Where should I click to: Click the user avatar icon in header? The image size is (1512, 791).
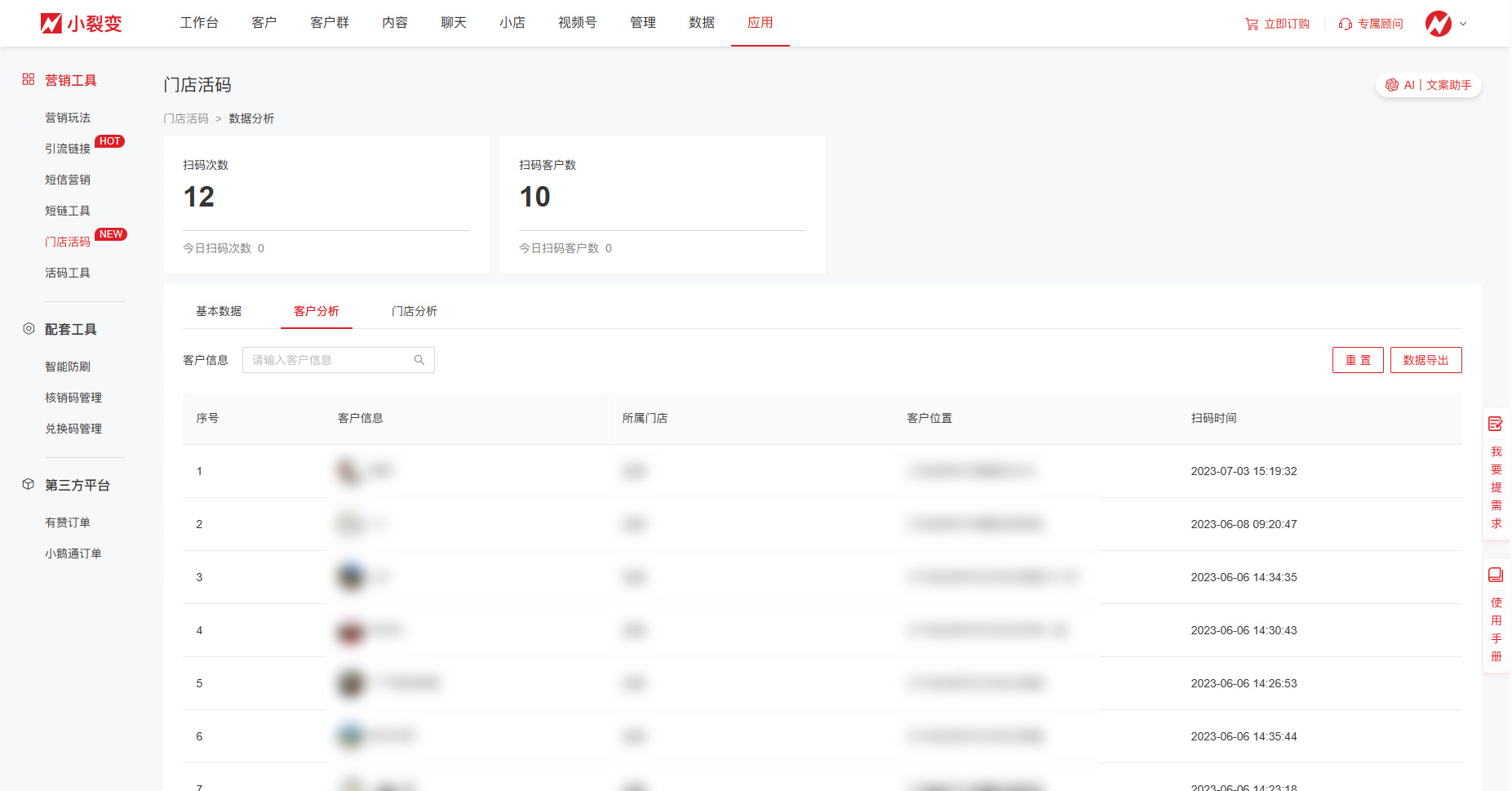point(1438,24)
